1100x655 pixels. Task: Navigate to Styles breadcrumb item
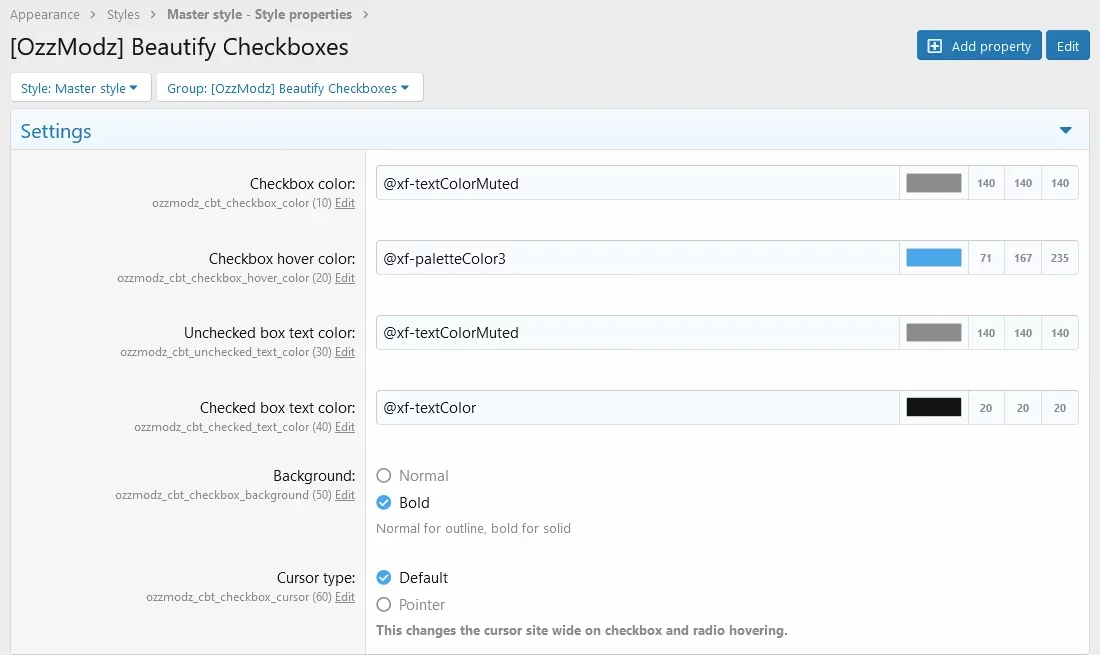tap(123, 15)
